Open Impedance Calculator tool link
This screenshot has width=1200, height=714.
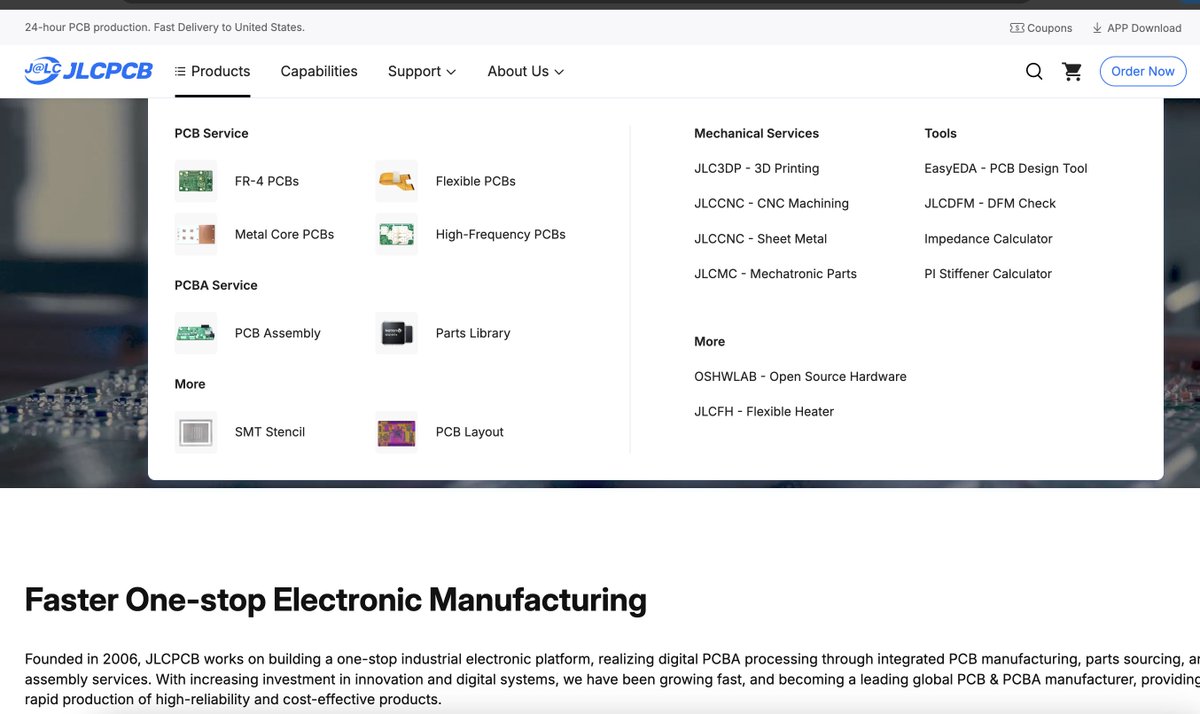pos(988,238)
